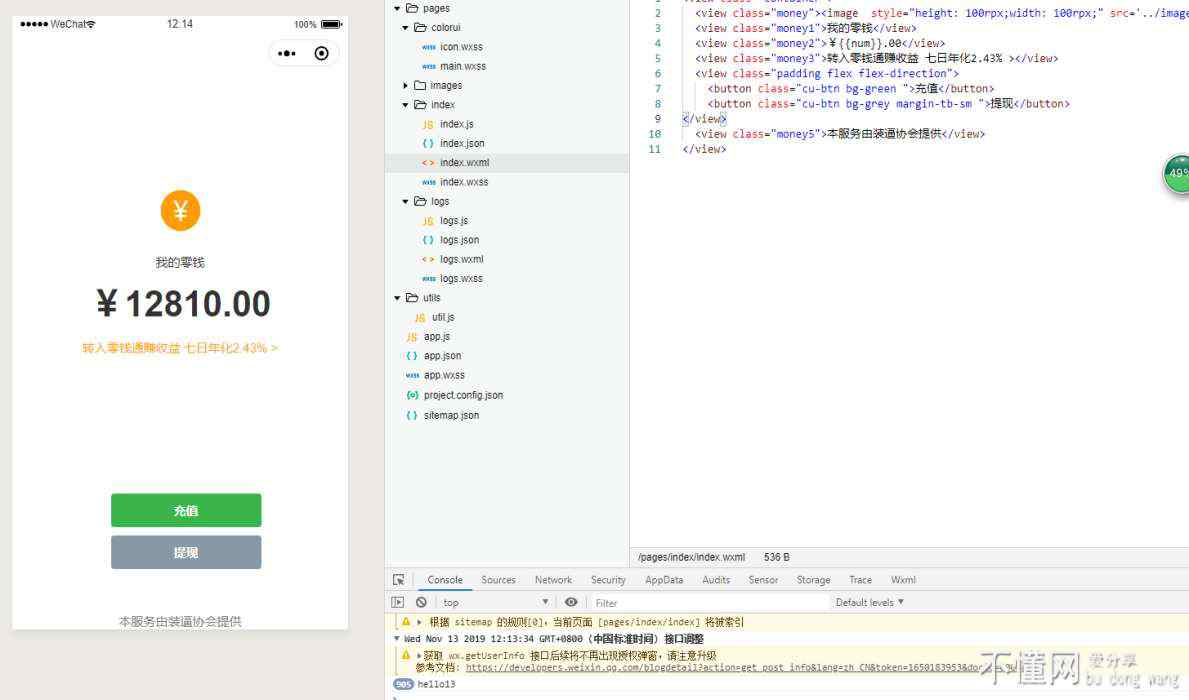Collapse the index folder in file tree
Viewport: 1189px width, 700px height.
[x=406, y=105]
